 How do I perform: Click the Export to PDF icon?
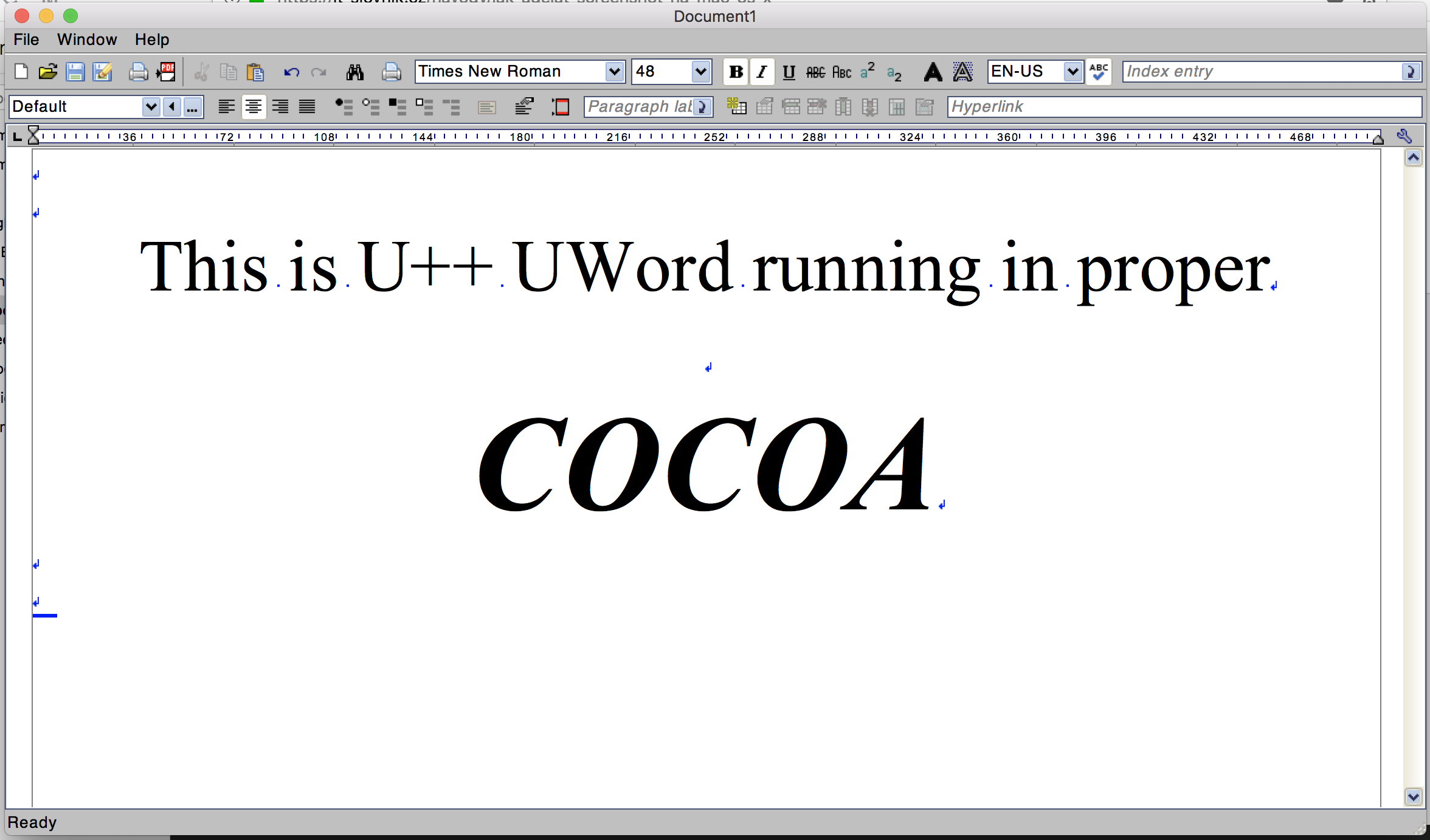click(166, 72)
